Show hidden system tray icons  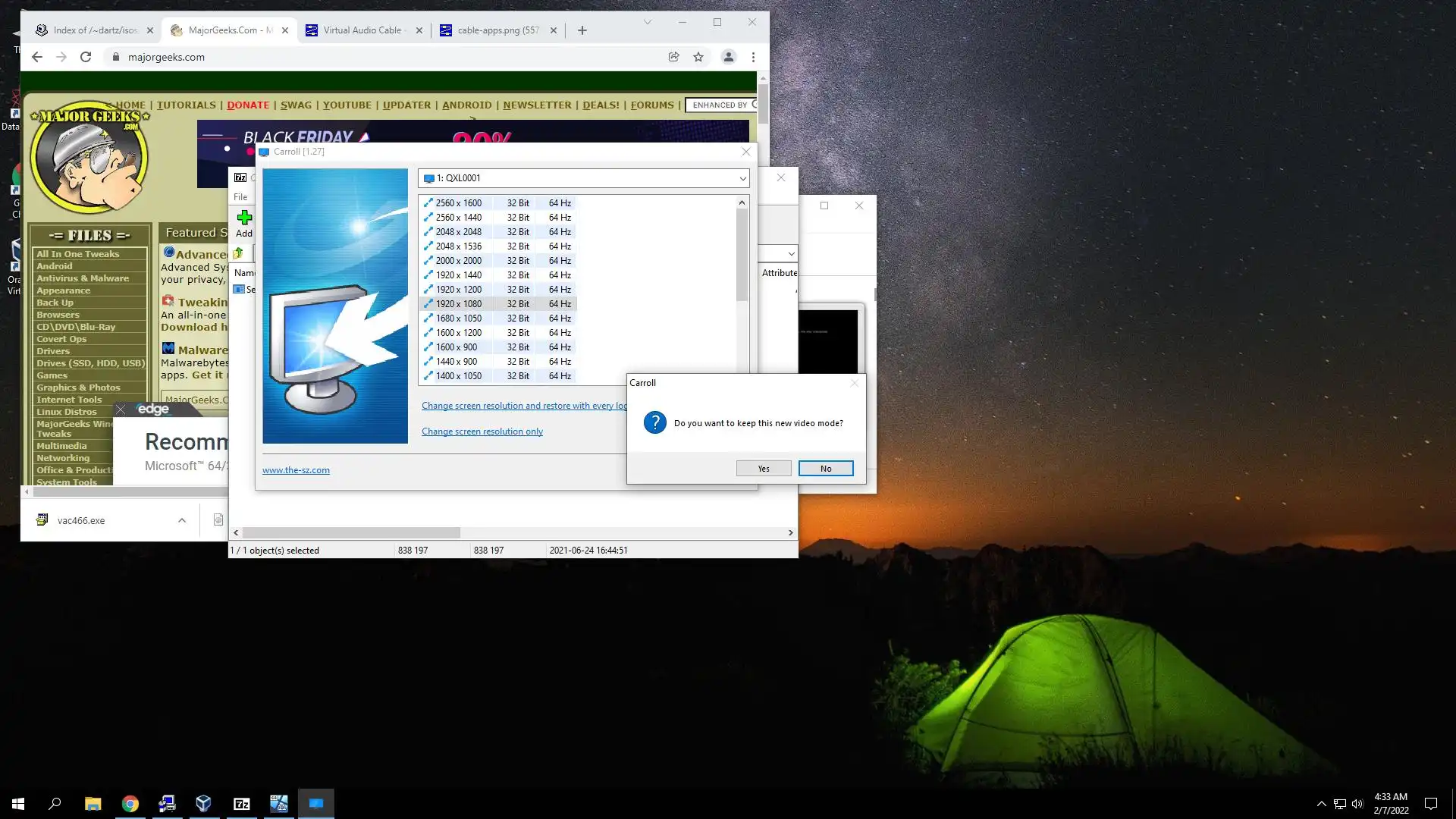(1321, 804)
